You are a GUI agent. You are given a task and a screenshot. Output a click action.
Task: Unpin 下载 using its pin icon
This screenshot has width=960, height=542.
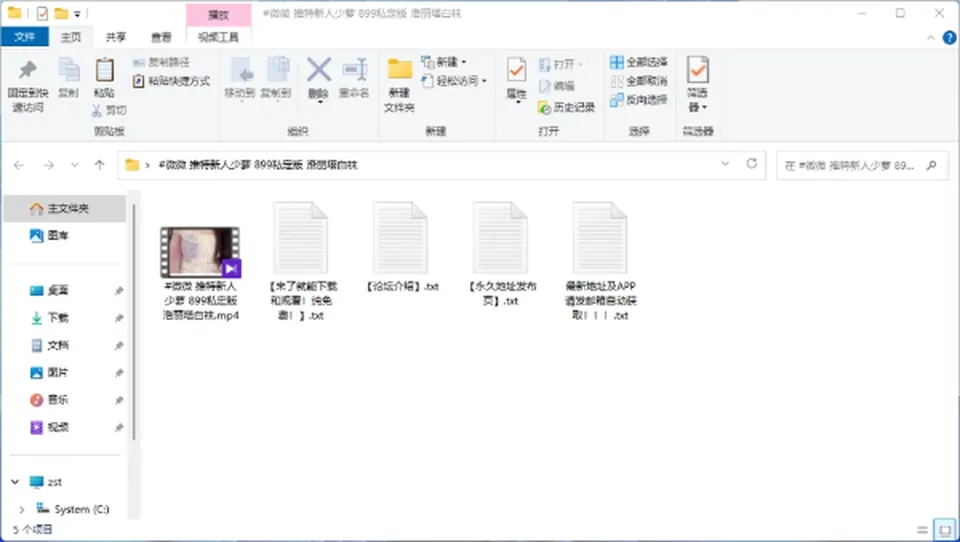[119, 318]
